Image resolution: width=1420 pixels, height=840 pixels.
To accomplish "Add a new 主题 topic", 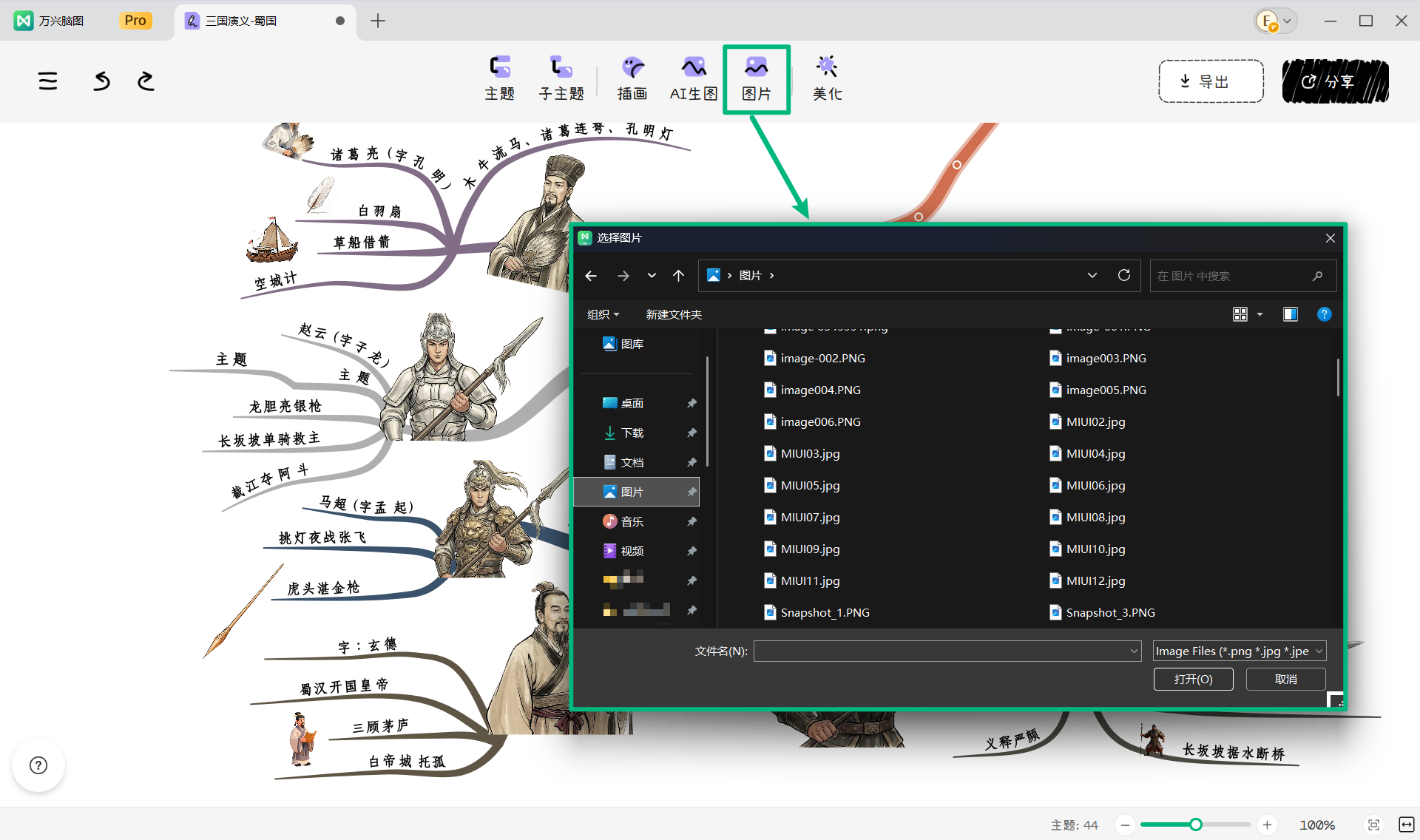I will click(x=500, y=78).
